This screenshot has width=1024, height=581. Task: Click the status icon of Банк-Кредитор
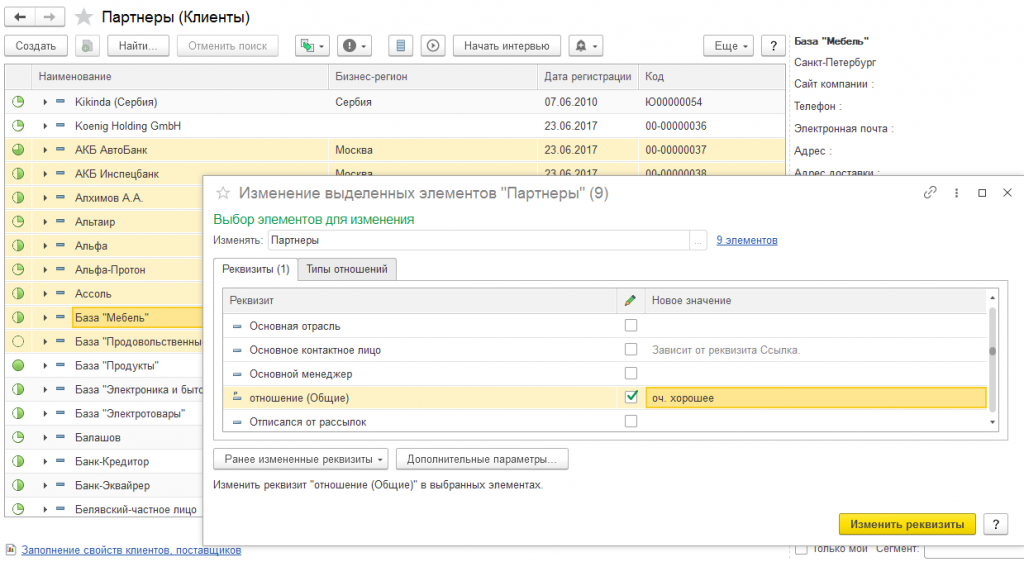(18, 462)
